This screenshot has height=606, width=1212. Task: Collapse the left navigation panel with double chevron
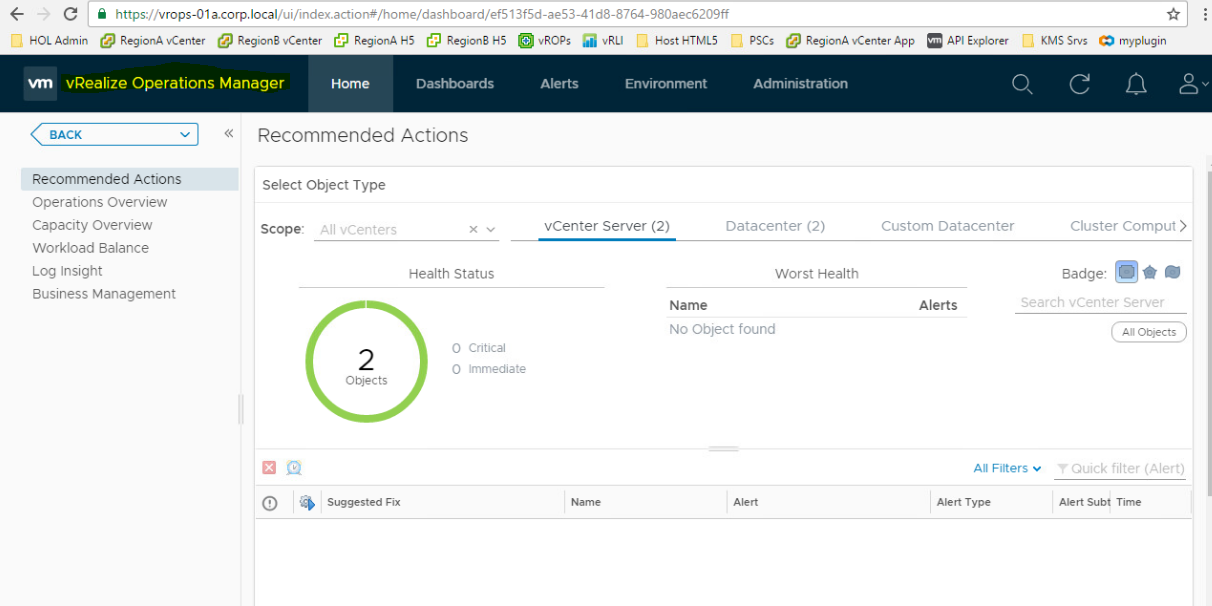228,134
